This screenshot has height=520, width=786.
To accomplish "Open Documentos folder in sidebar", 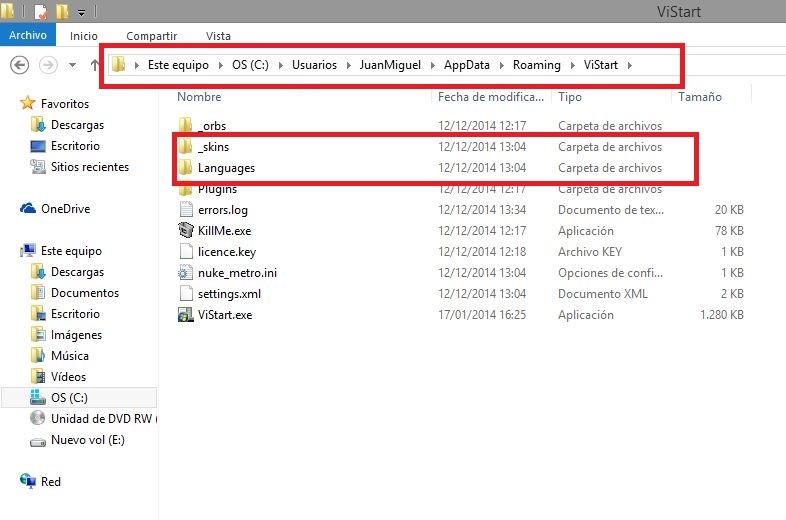I will click(x=85, y=293).
